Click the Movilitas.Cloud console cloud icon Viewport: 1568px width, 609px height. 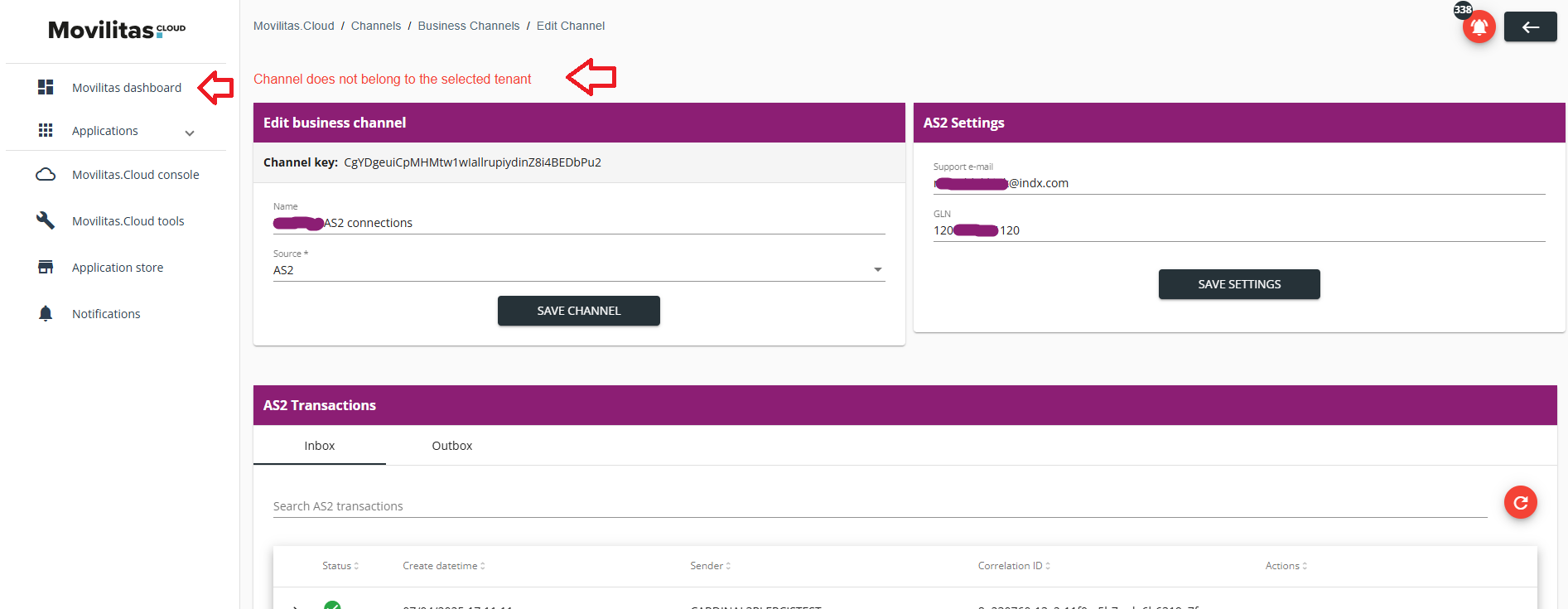46,175
